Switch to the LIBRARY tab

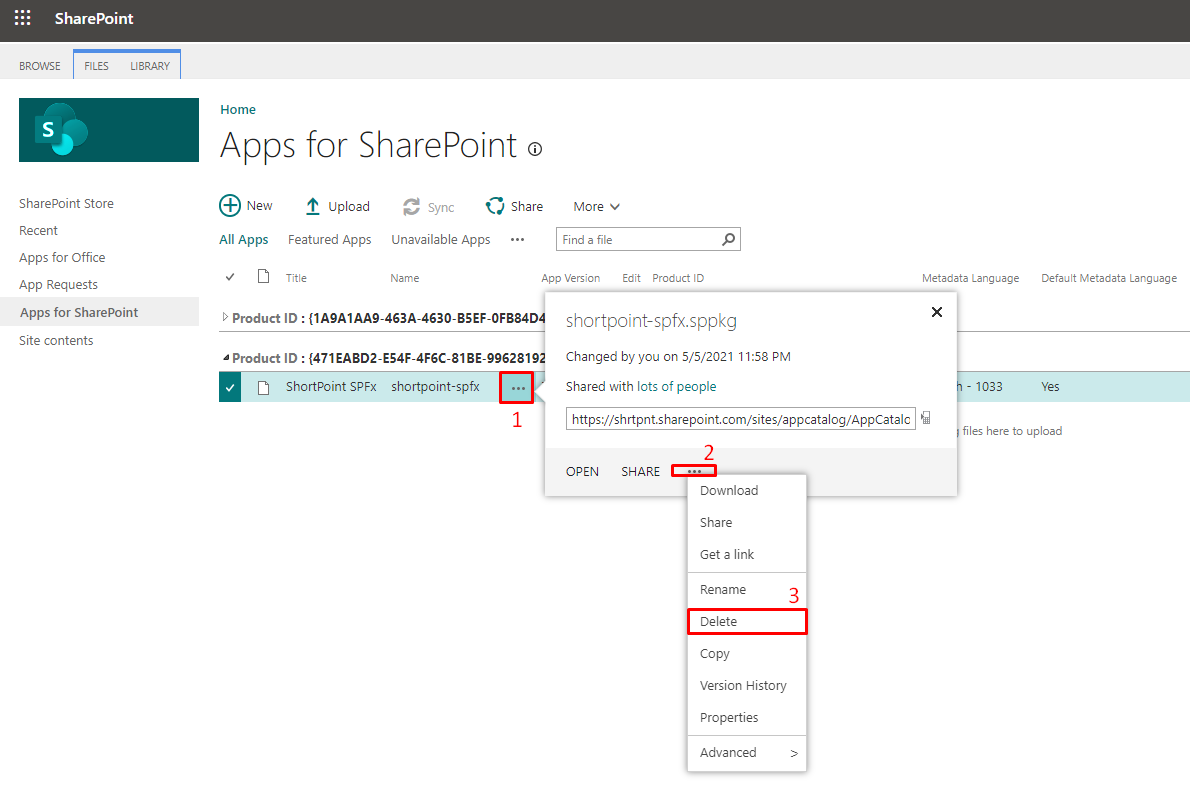(x=150, y=66)
